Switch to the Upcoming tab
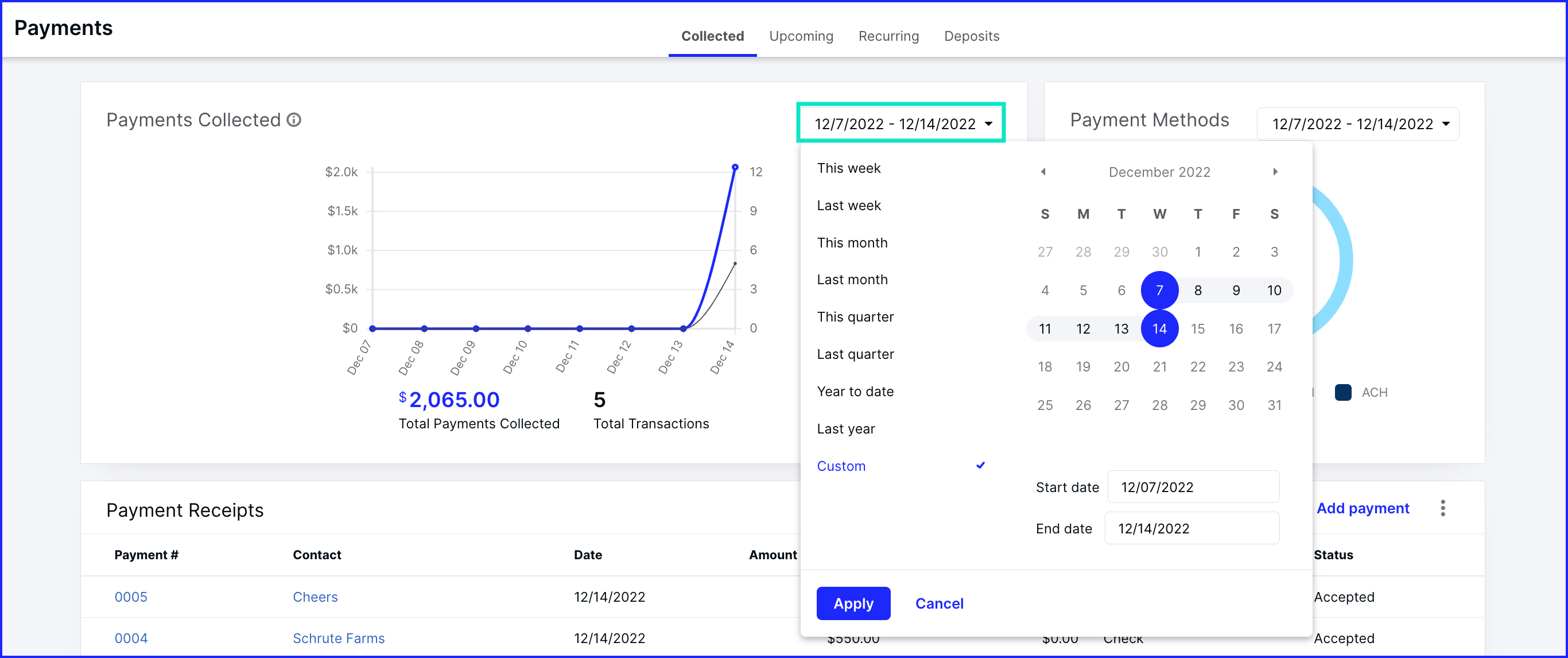The width and height of the screenshot is (1568, 658). click(801, 36)
